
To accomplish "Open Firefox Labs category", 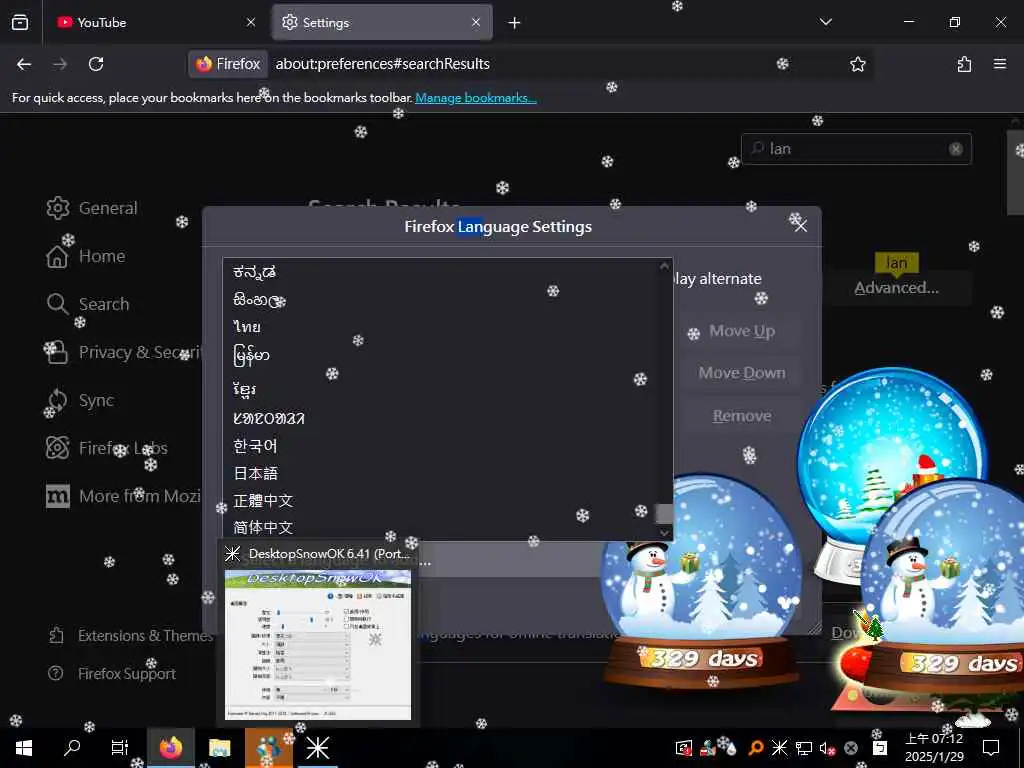I will pyautogui.click(x=106, y=448).
